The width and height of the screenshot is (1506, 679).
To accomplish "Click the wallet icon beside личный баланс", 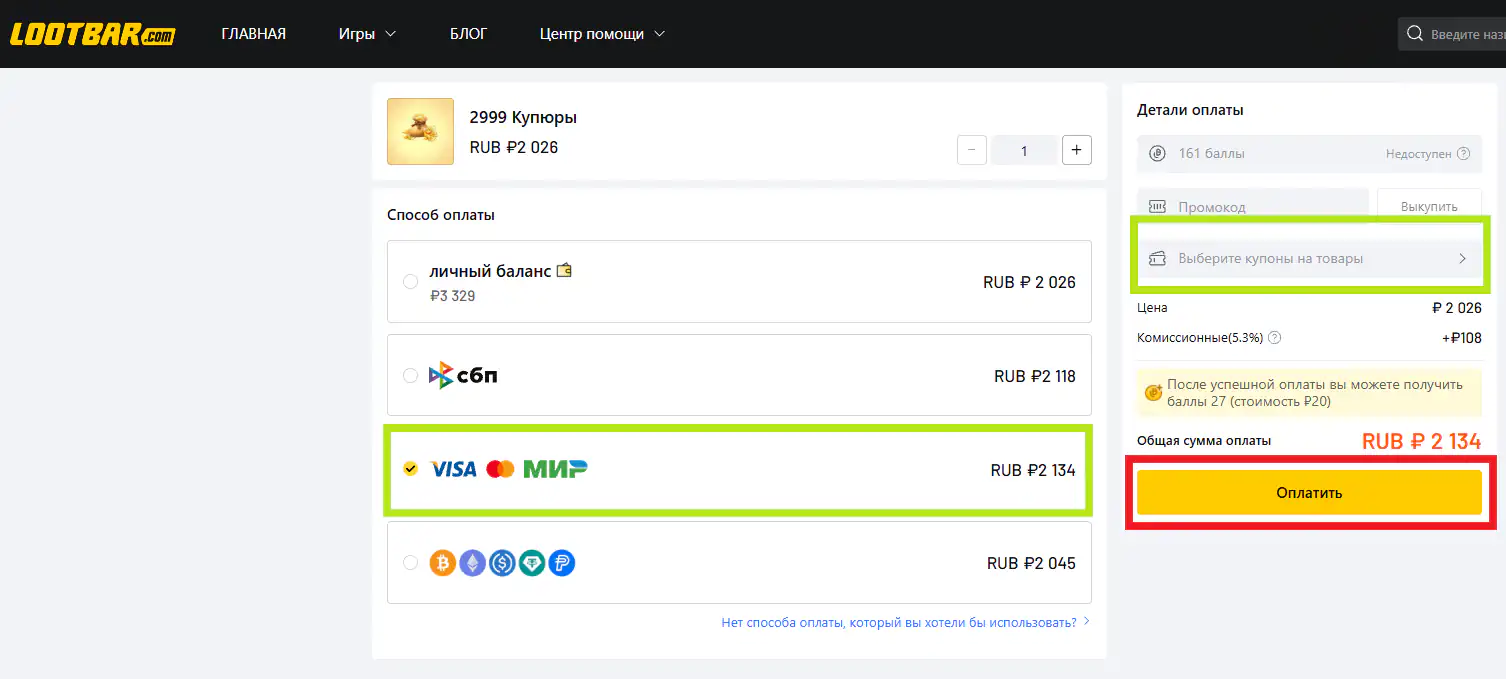I will pyautogui.click(x=564, y=270).
